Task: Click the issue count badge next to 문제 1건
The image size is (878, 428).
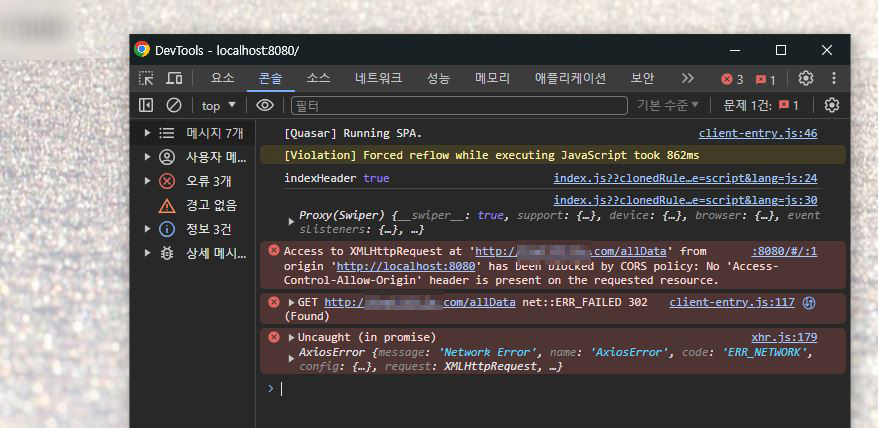Action: (x=788, y=105)
